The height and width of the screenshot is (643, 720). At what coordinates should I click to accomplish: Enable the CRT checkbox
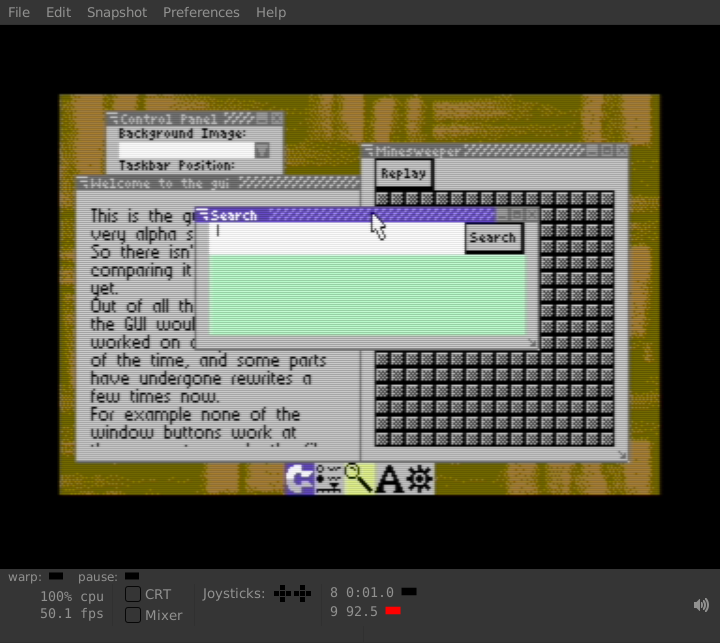[x=133, y=594]
